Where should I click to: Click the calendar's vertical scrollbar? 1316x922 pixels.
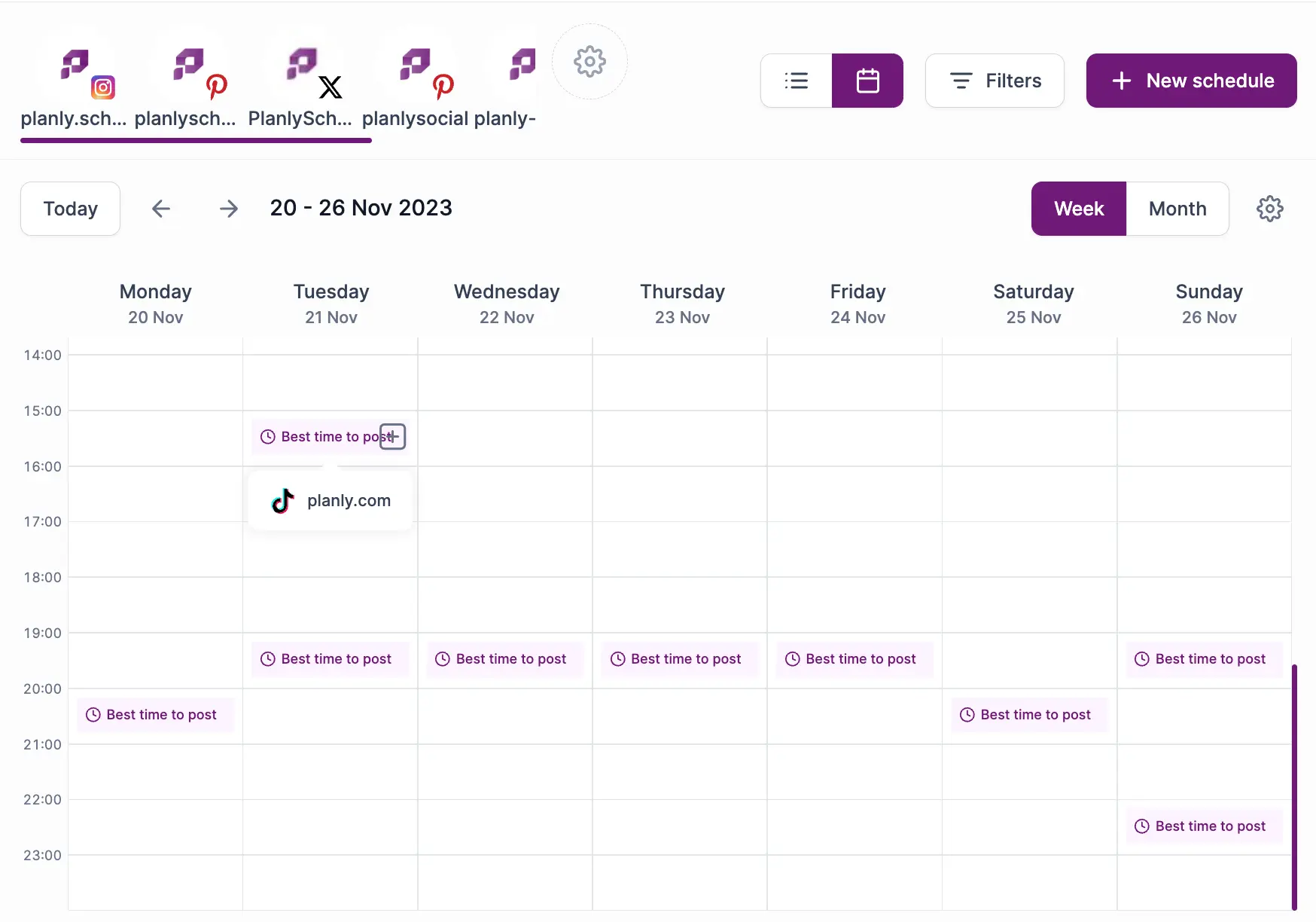click(1294, 783)
